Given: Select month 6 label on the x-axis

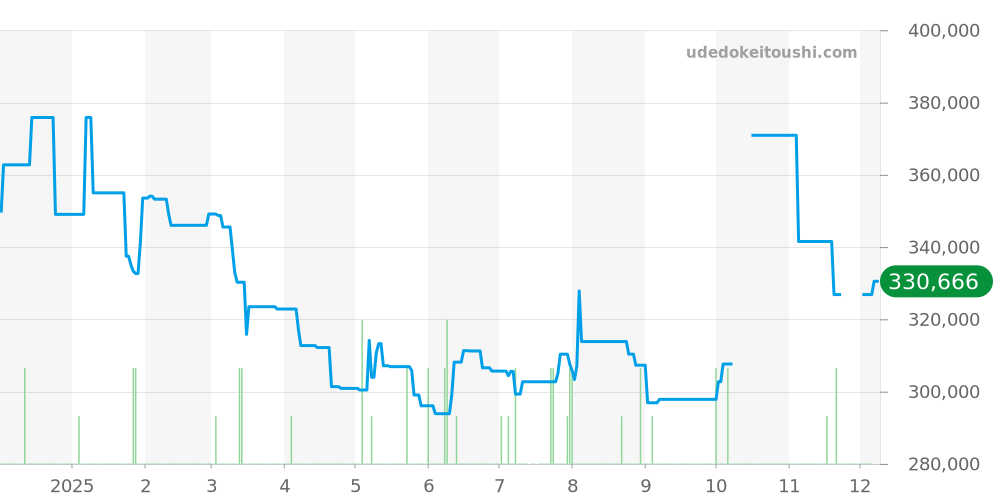Looking at the screenshot, I should (428, 486).
